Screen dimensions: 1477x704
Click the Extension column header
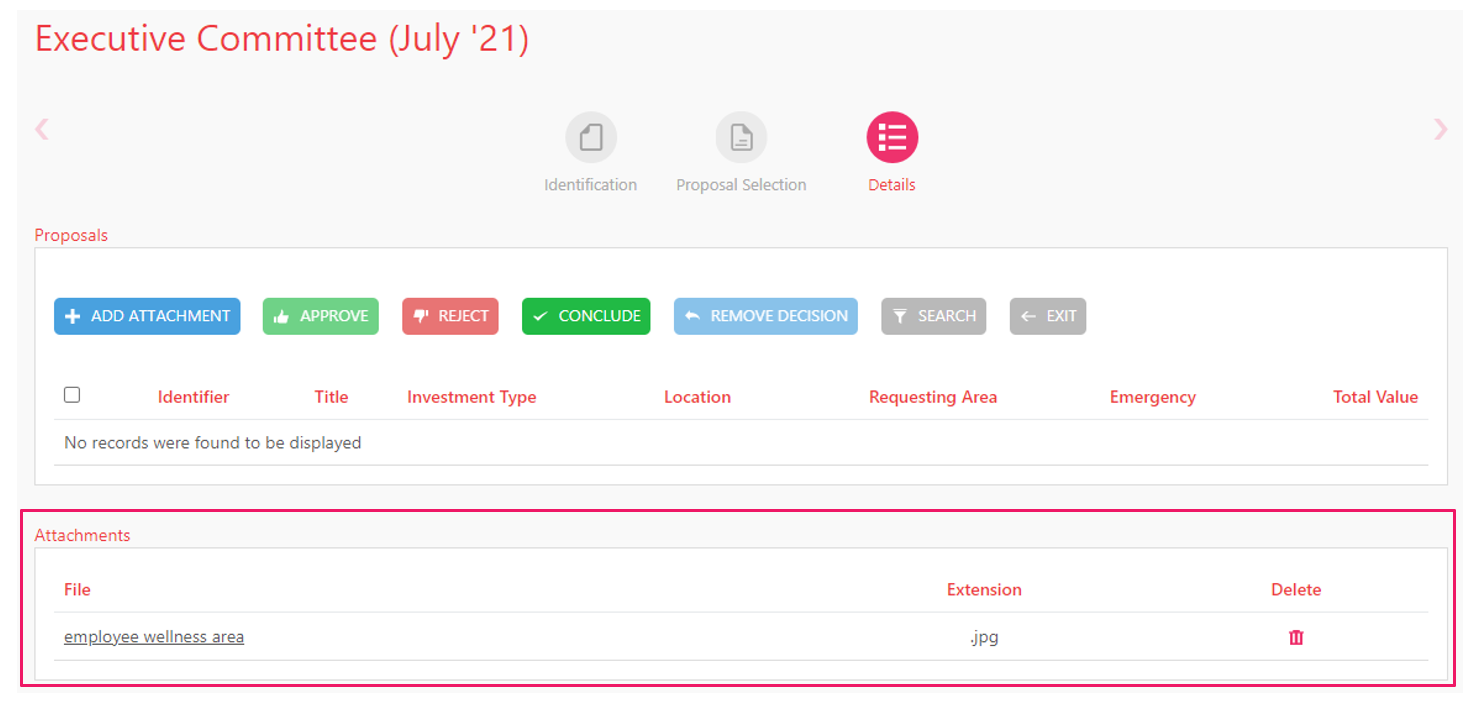point(984,590)
